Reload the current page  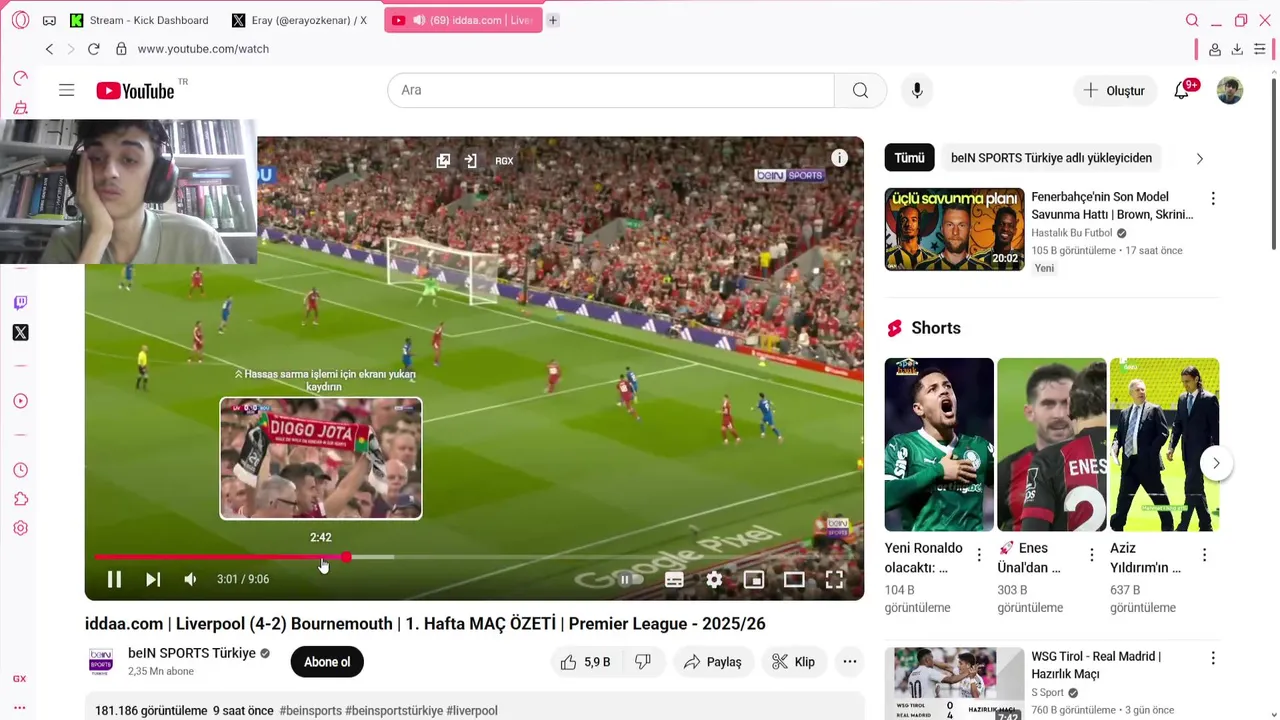[x=94, y=49]
